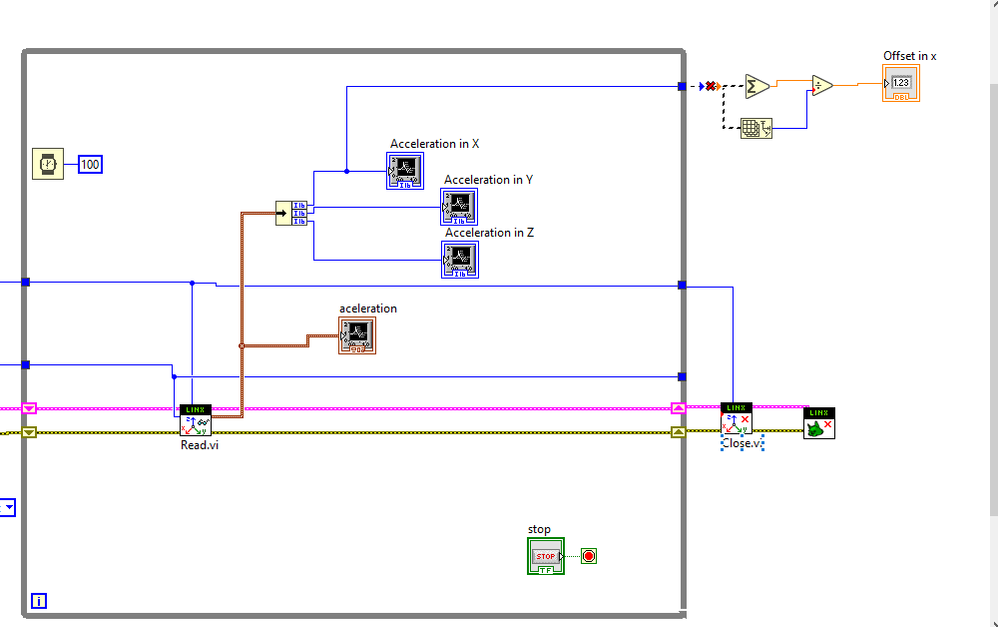Click the Offset in x numeric indicator
998x627 pixels.
click(901, 83)
